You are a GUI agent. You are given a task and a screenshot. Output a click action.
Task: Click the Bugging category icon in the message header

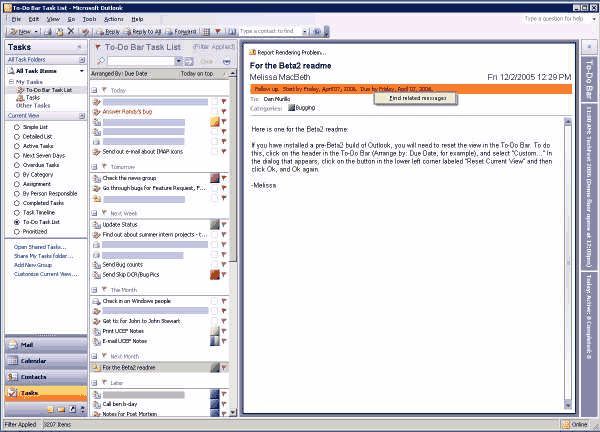pos(292,108)
